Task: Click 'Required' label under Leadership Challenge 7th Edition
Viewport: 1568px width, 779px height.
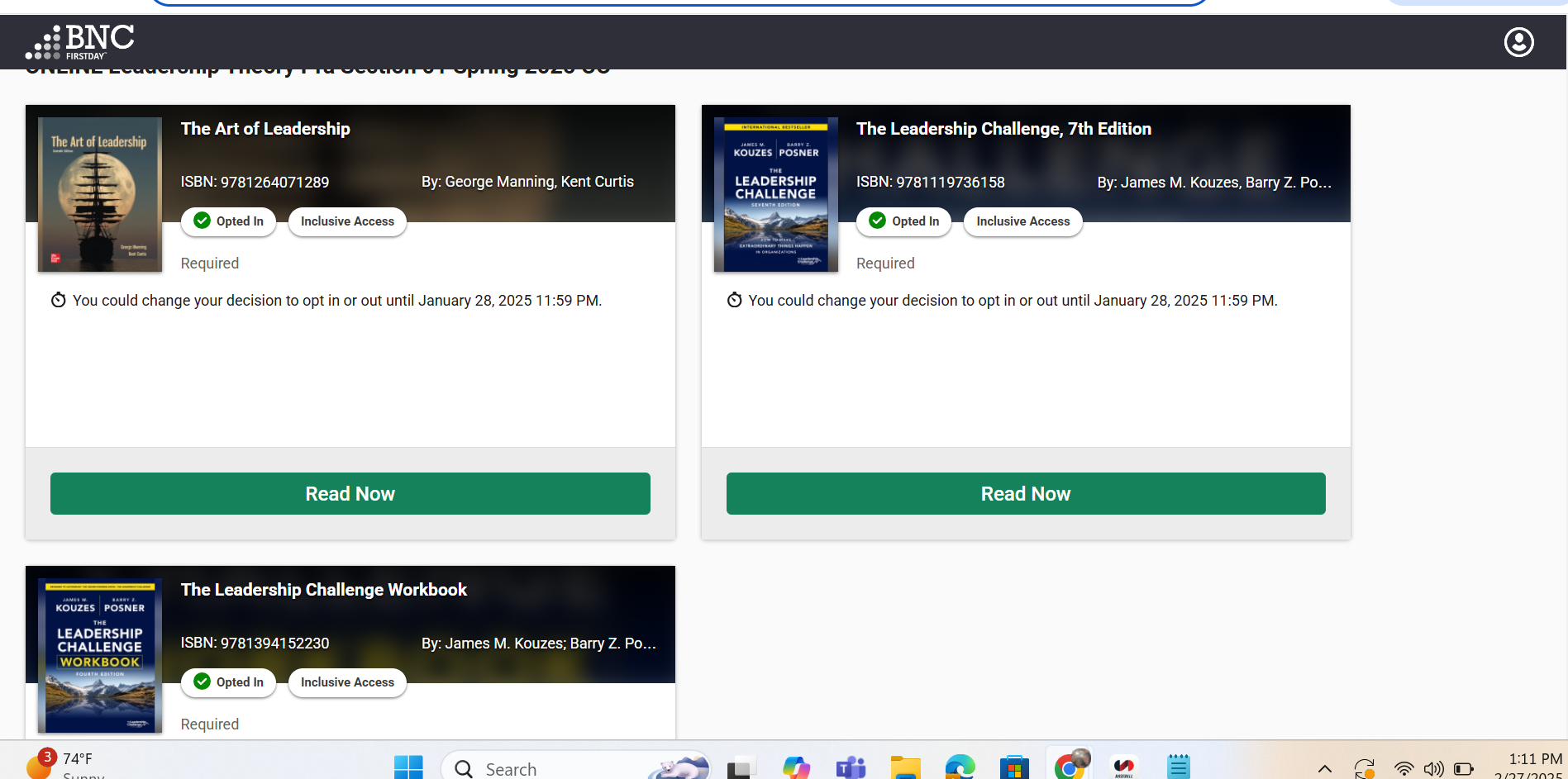Action: tap(885, 264)
